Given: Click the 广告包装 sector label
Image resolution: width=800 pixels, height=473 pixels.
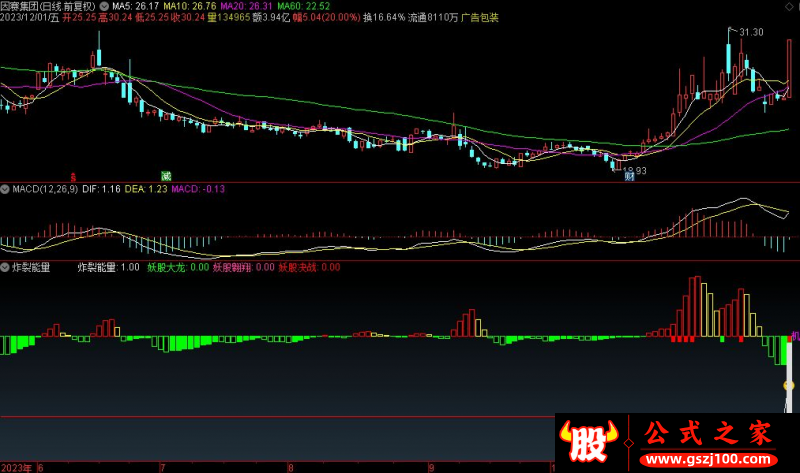Looking at the screenshot, I should pos(480,18).
